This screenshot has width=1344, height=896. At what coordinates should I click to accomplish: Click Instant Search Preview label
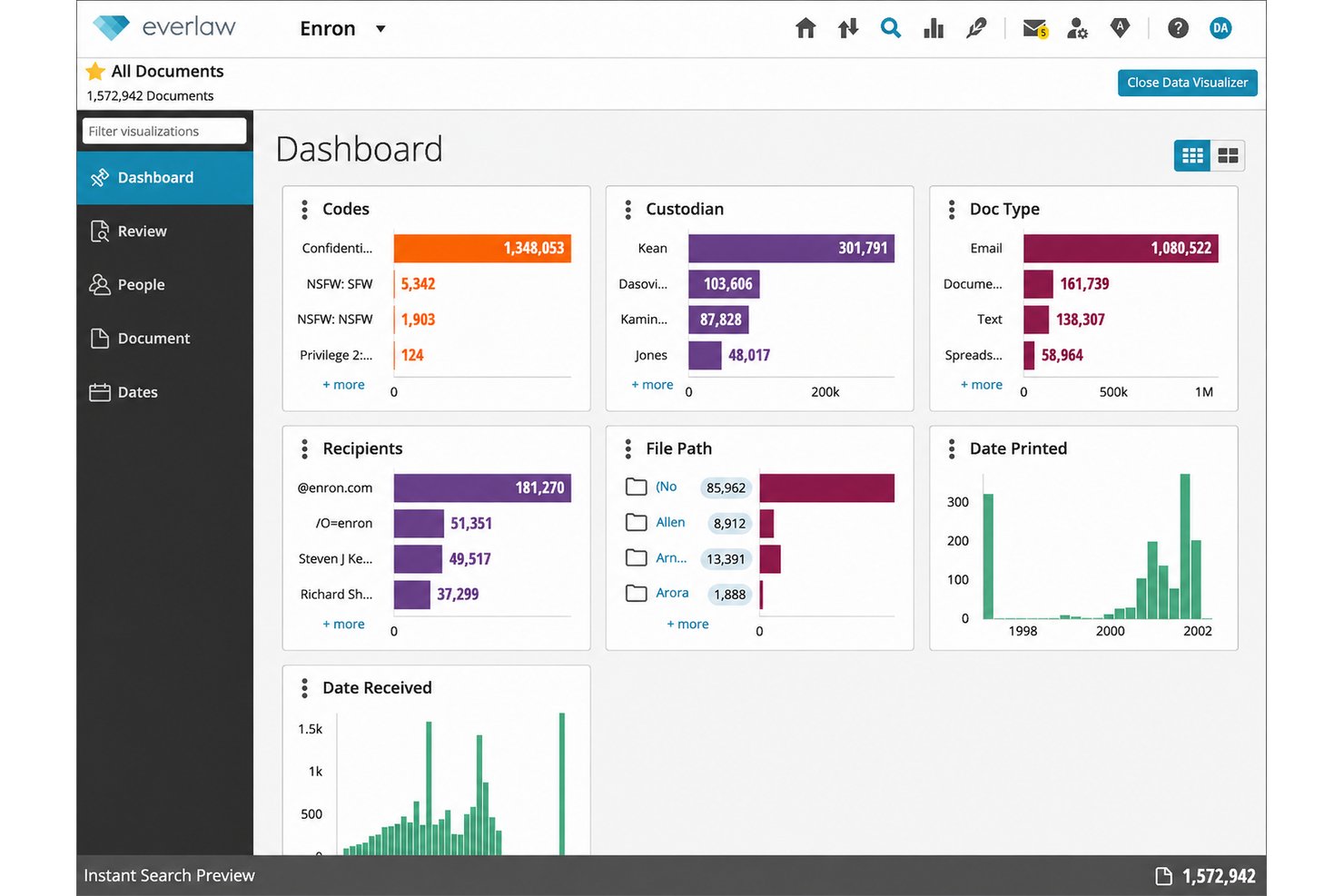[169, 876]
